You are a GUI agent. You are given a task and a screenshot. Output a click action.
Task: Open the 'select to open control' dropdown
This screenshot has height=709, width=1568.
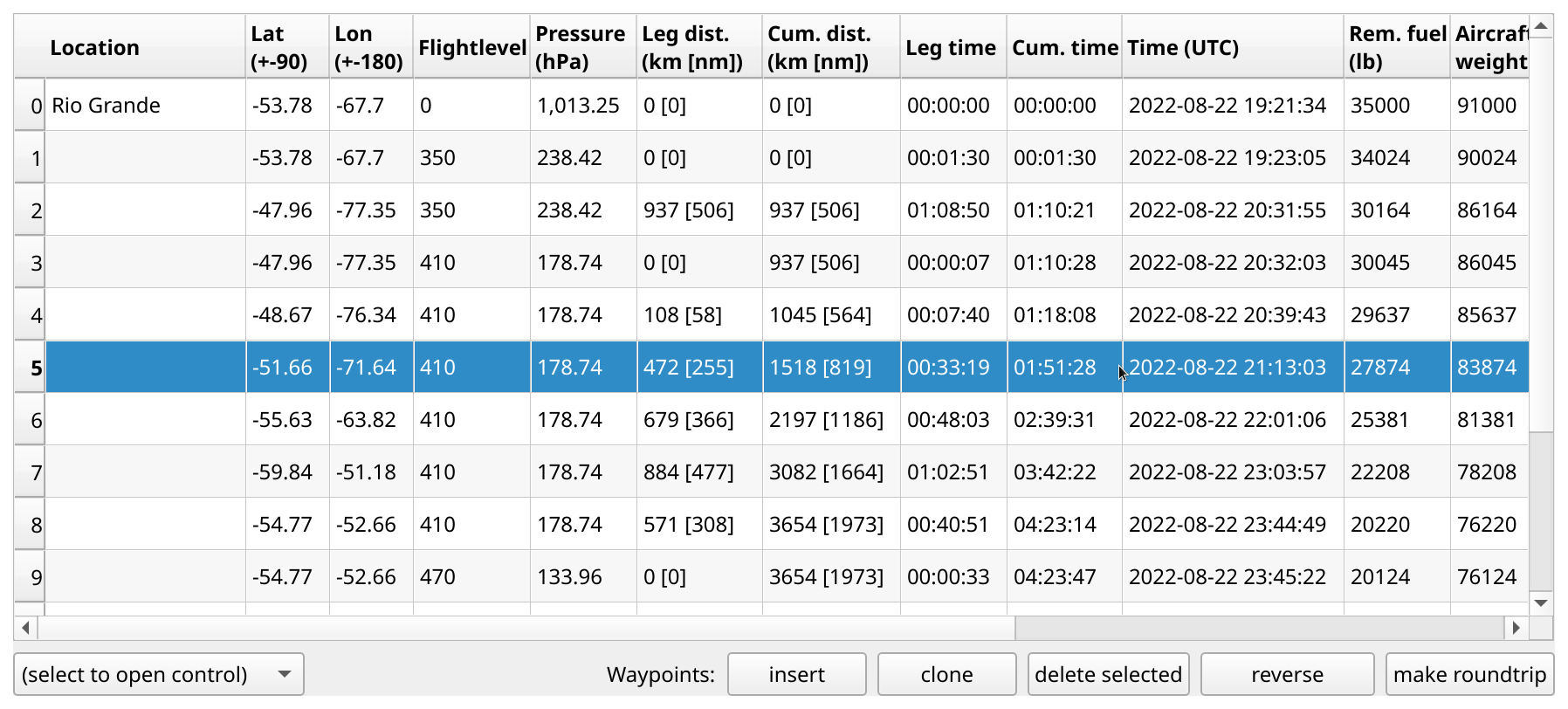click(158, 675)
